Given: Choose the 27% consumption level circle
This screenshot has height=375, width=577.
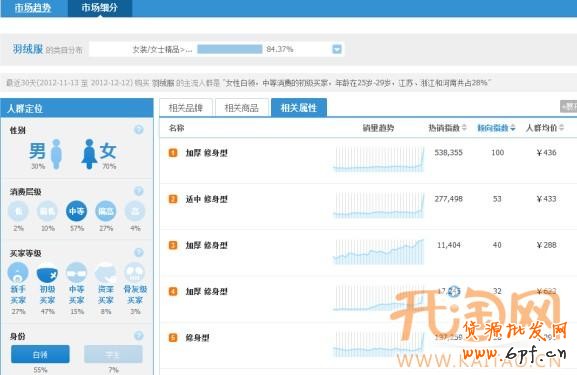Looking at the screenshot, I should [x=106, y=211].
